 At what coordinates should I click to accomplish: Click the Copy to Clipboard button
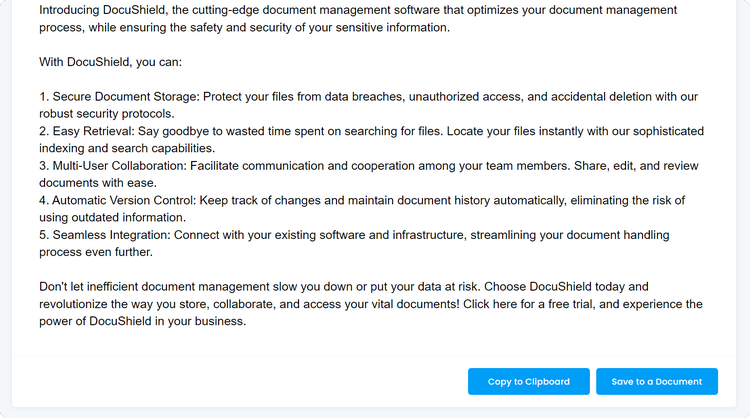pos(528,381)
